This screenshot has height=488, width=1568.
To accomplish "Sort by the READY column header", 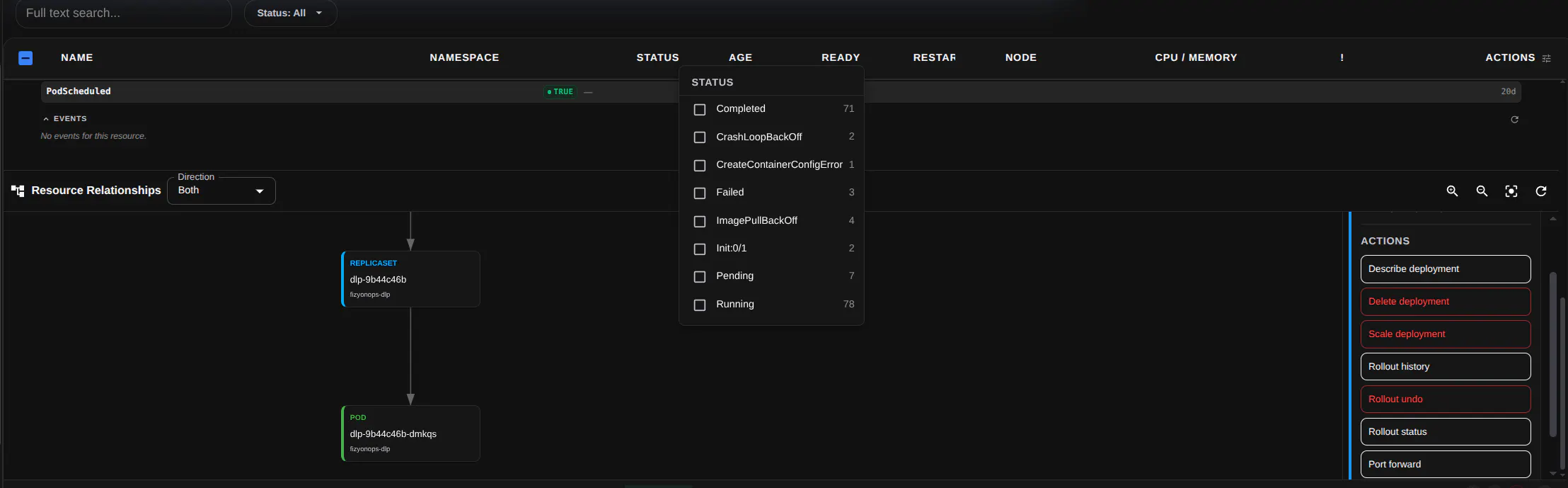I will point(841,58).
